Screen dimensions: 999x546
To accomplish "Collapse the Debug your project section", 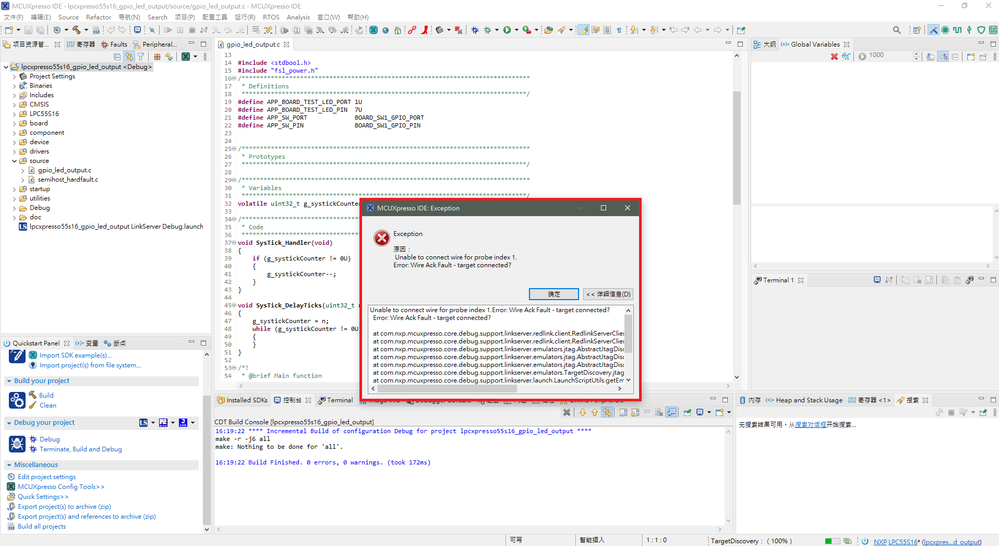I will 9,423.
